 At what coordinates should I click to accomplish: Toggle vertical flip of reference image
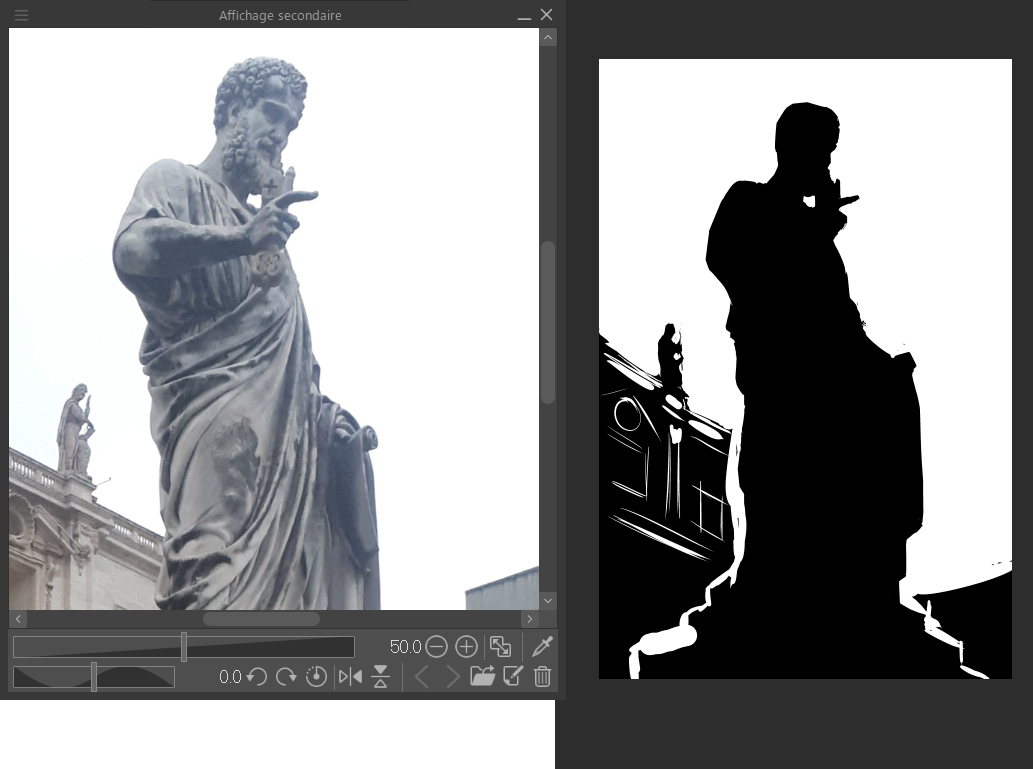(380, 677)
